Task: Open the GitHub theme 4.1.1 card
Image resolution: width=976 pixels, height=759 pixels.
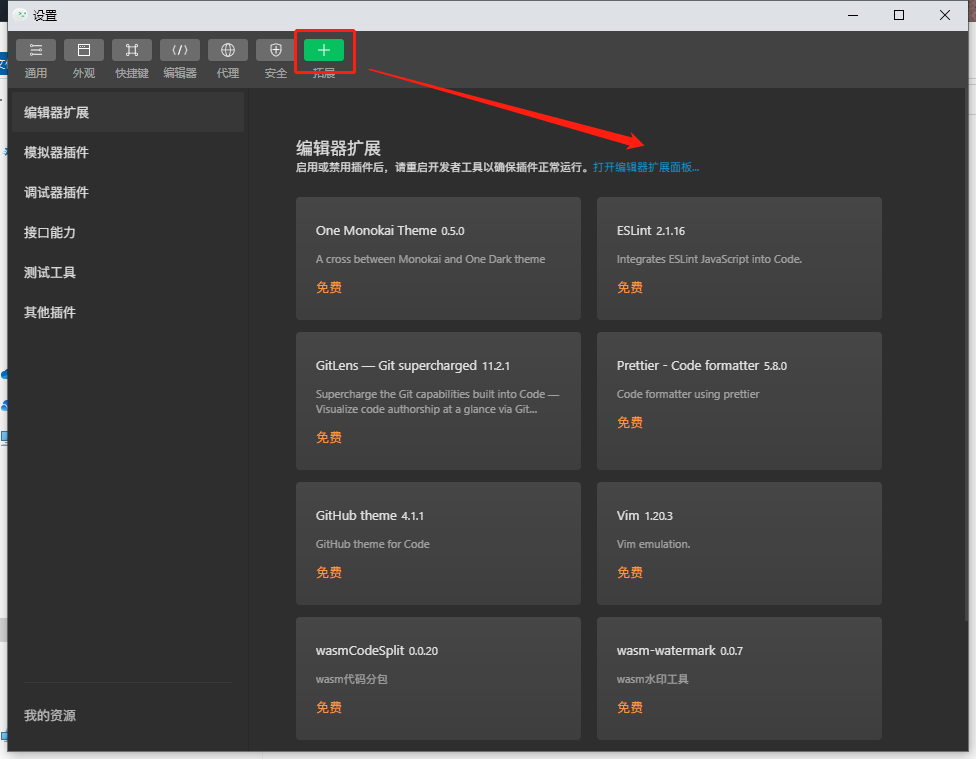Action: (438, 544)
